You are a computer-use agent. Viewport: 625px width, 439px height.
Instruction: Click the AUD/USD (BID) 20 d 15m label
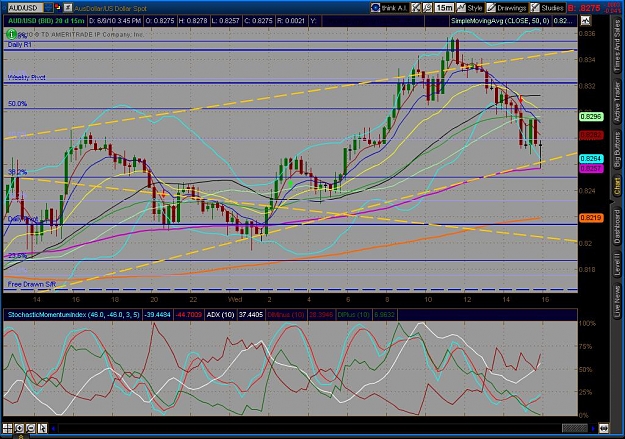[46, 21]
